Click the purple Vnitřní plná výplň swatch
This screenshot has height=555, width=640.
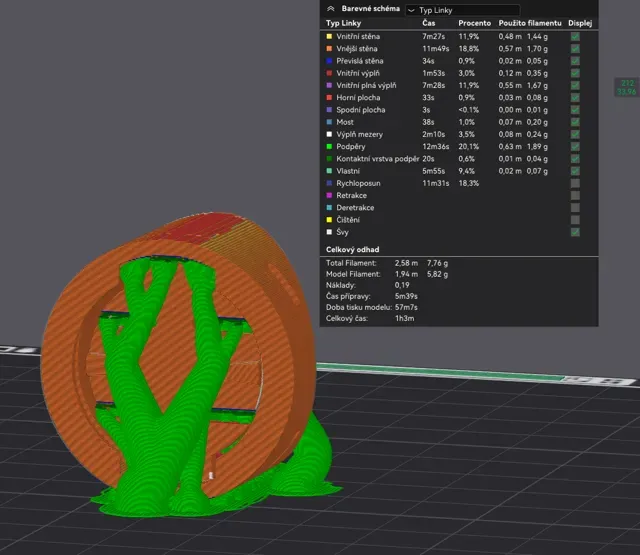329,85
